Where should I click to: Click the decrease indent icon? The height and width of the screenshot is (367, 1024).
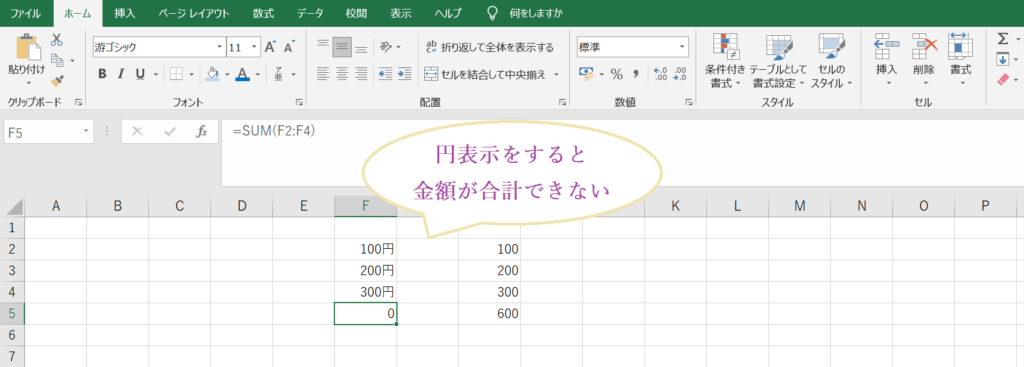pyautogui.click(x=385, y=74)
